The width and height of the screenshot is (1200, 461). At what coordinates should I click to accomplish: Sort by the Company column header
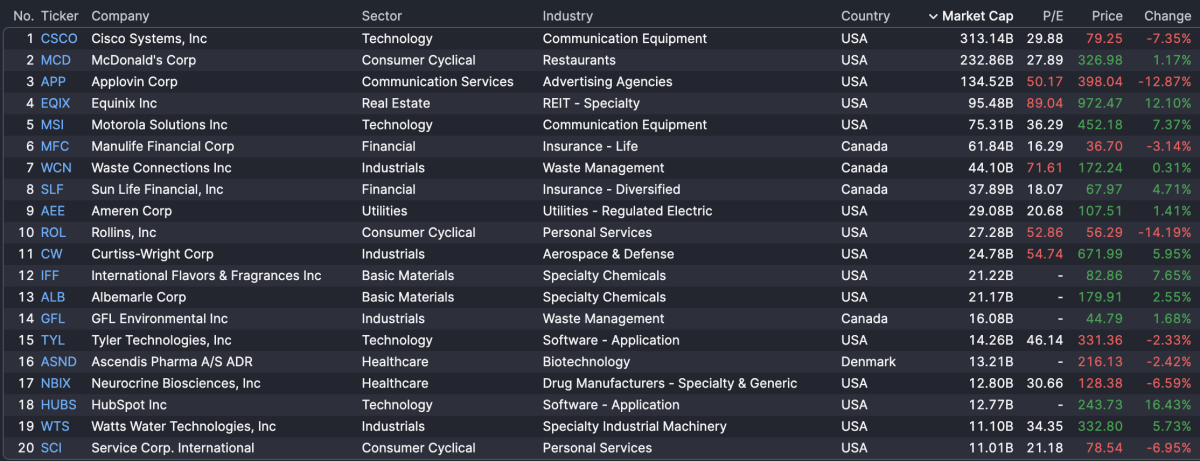(x=120, y=16)
